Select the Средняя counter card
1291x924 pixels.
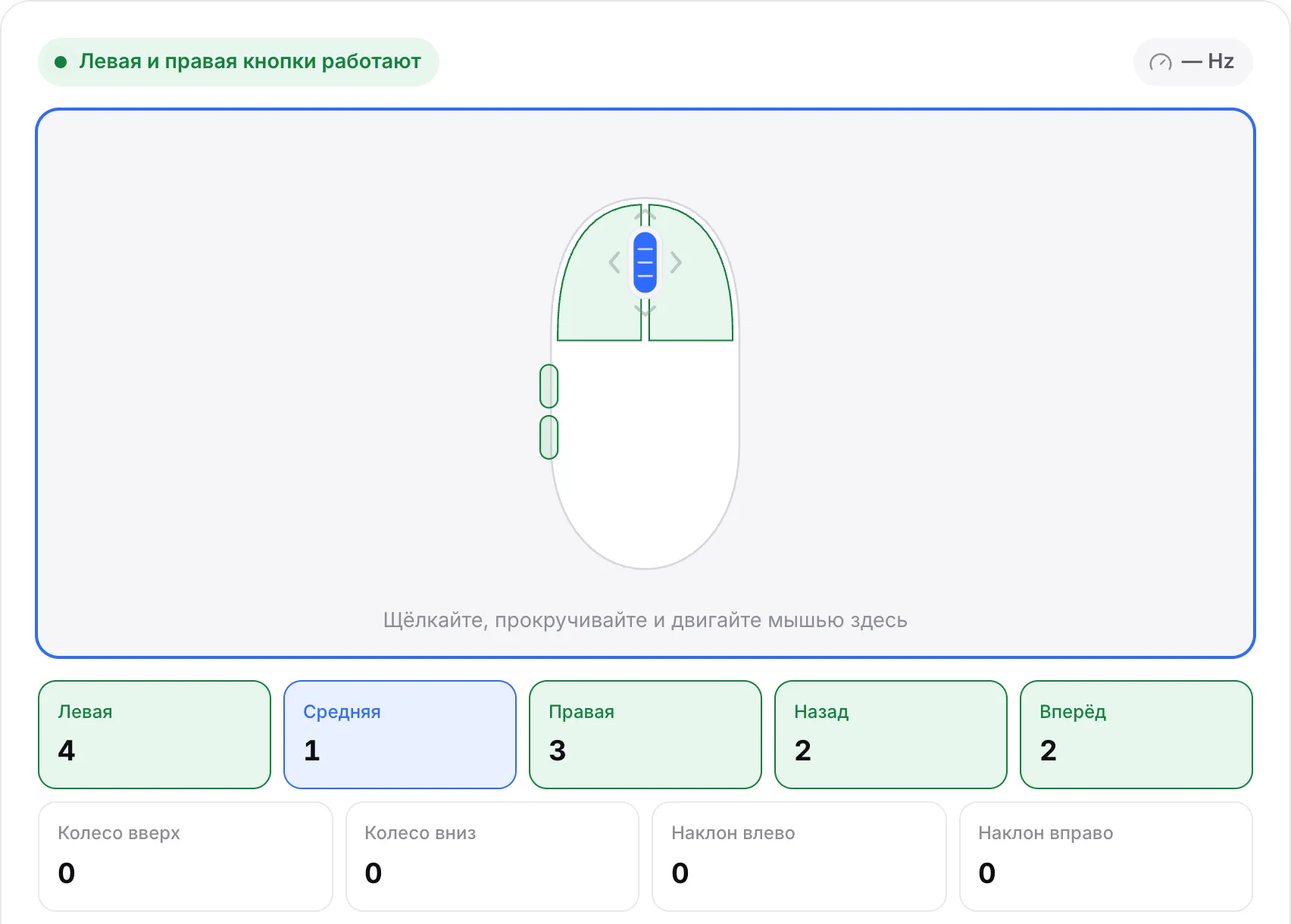(x=400, y=735)
